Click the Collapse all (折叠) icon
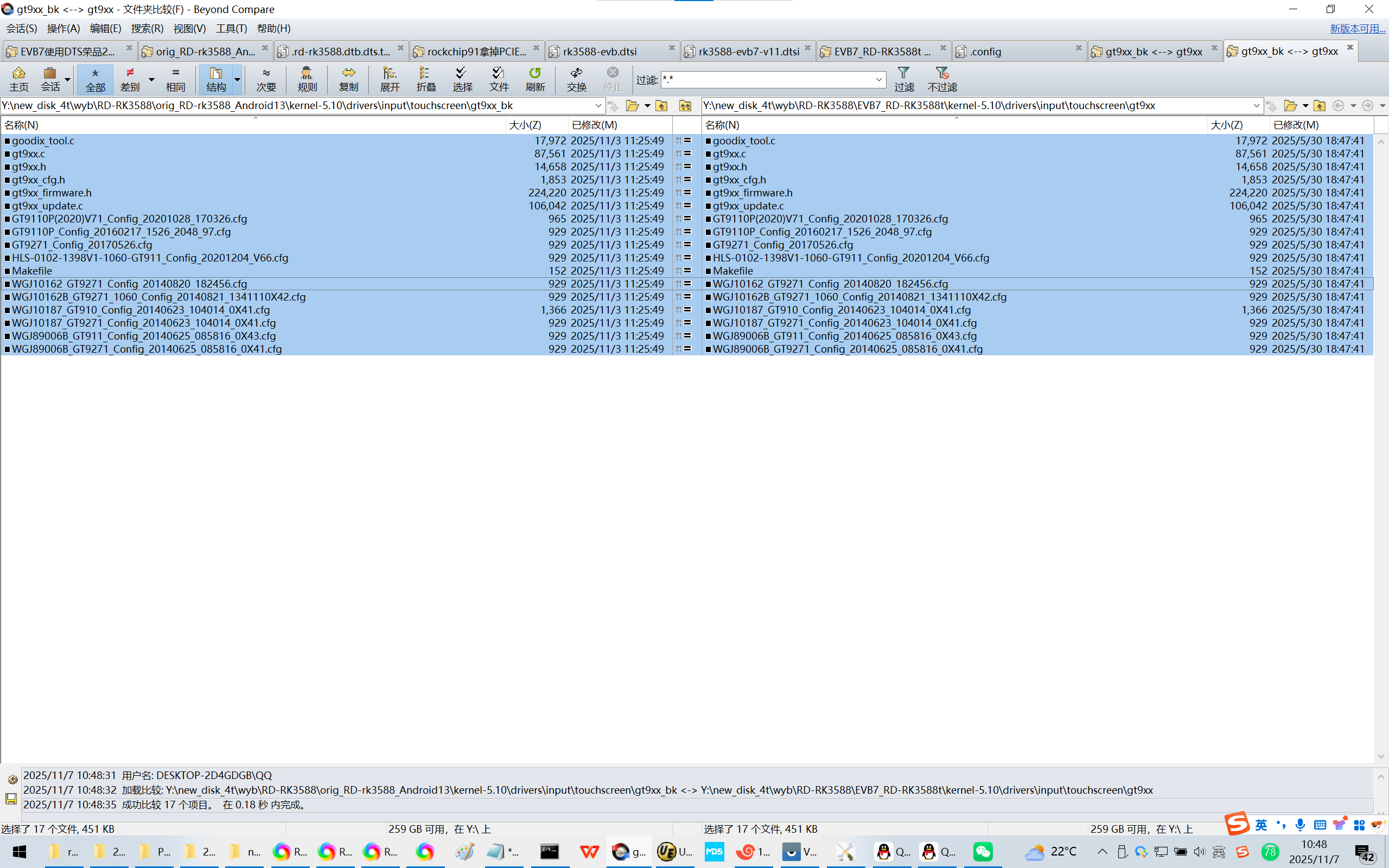This screenshot has height=868, width=1389. click(426, 79)
